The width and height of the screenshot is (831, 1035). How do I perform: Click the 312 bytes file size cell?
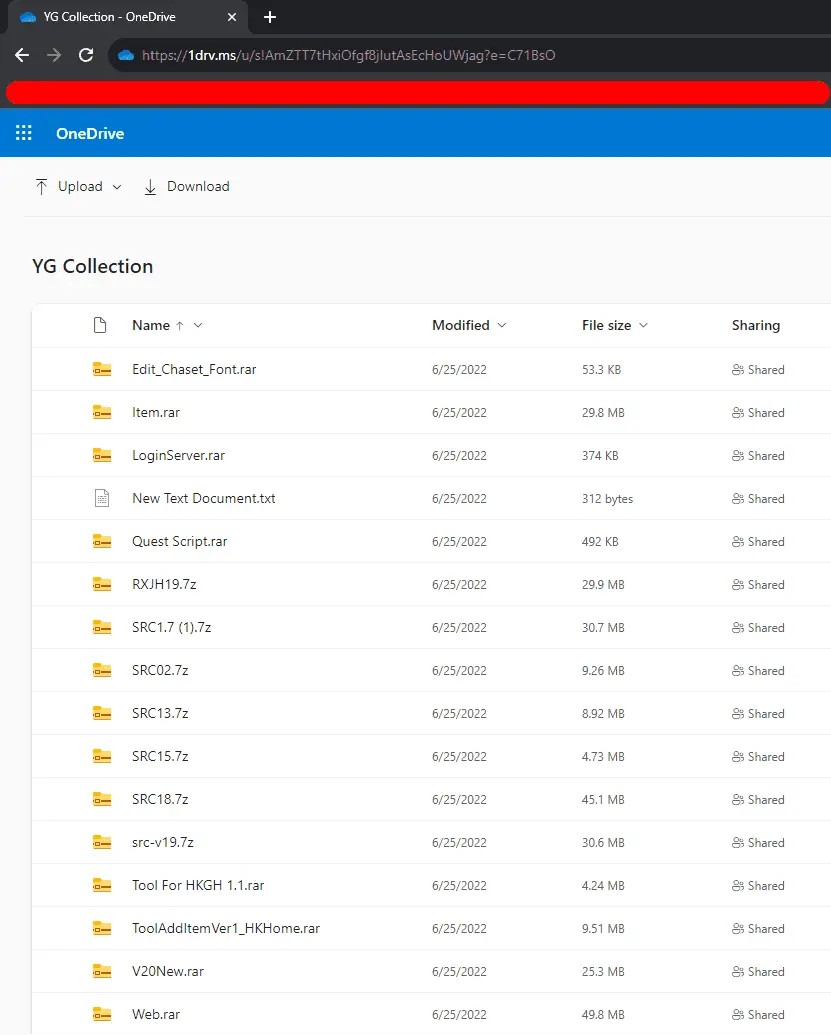point(607,498)
